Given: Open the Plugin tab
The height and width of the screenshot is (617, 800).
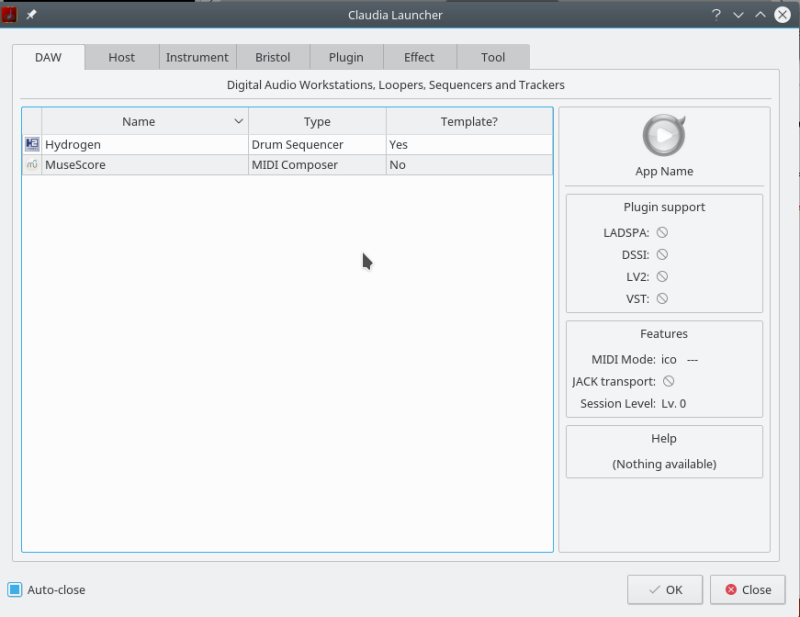Looking at the screenshot, I should (346, 57).
